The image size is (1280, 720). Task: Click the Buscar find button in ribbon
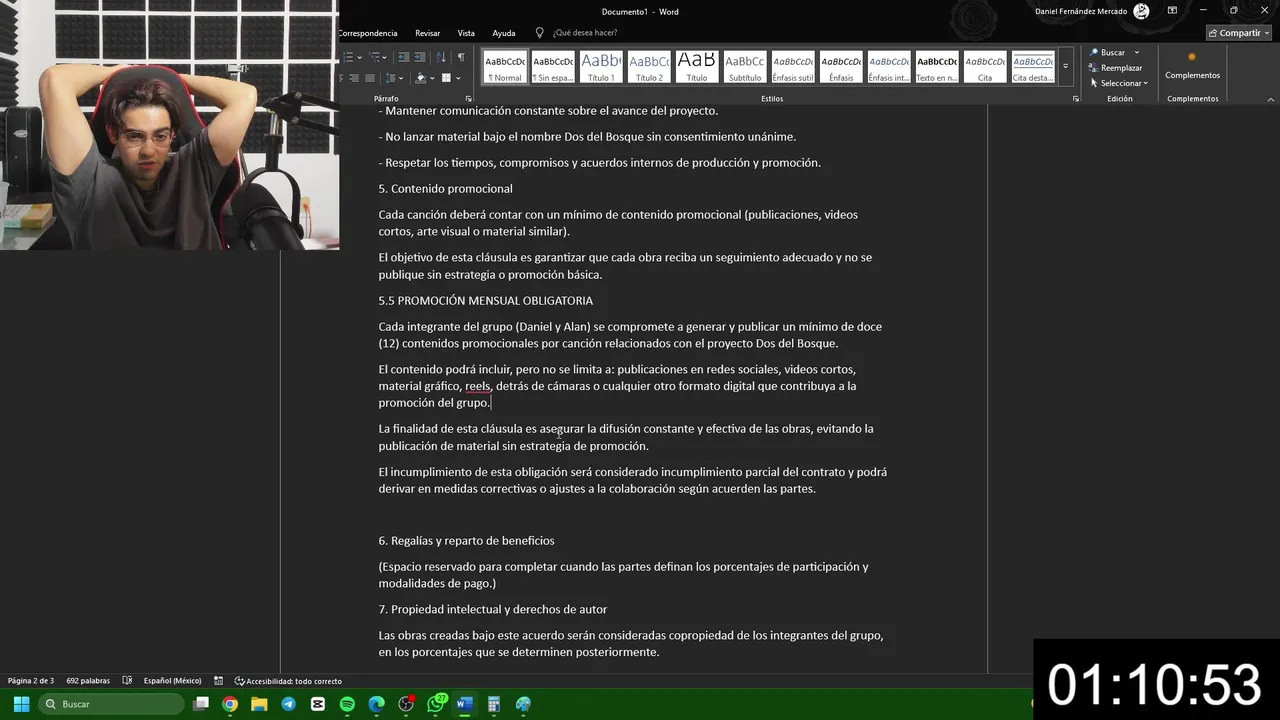1108,52
